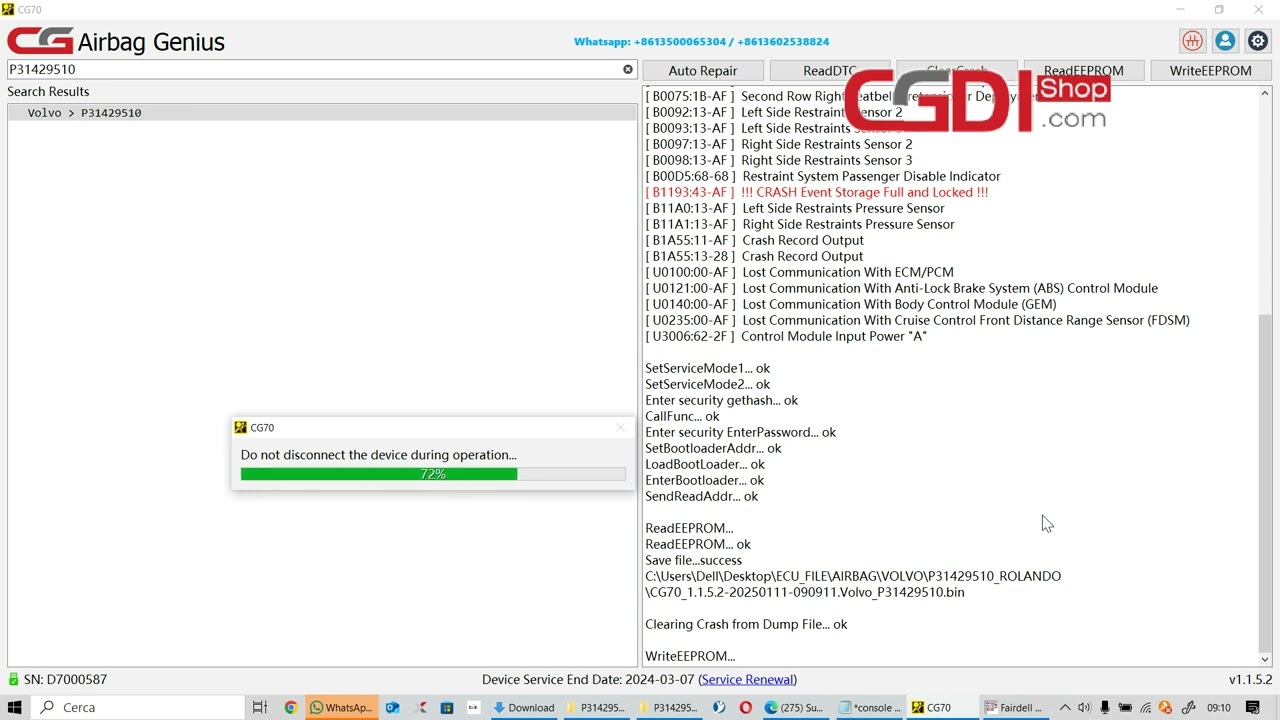Open Opera browser from taskbar
1280x720 pixels.
click(x=746, y=707)
